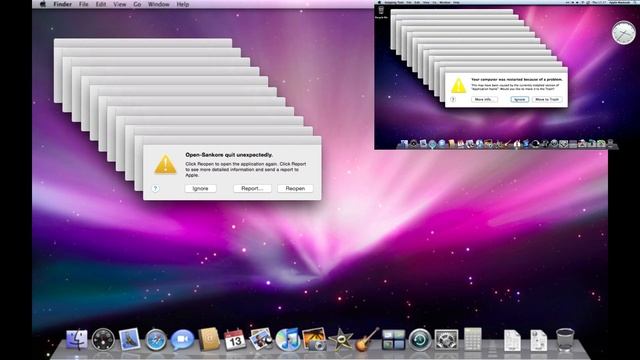Screen dimensions: 640x360
Task: Open the Mail stamp icon in Dock
Action: point(129,340)
